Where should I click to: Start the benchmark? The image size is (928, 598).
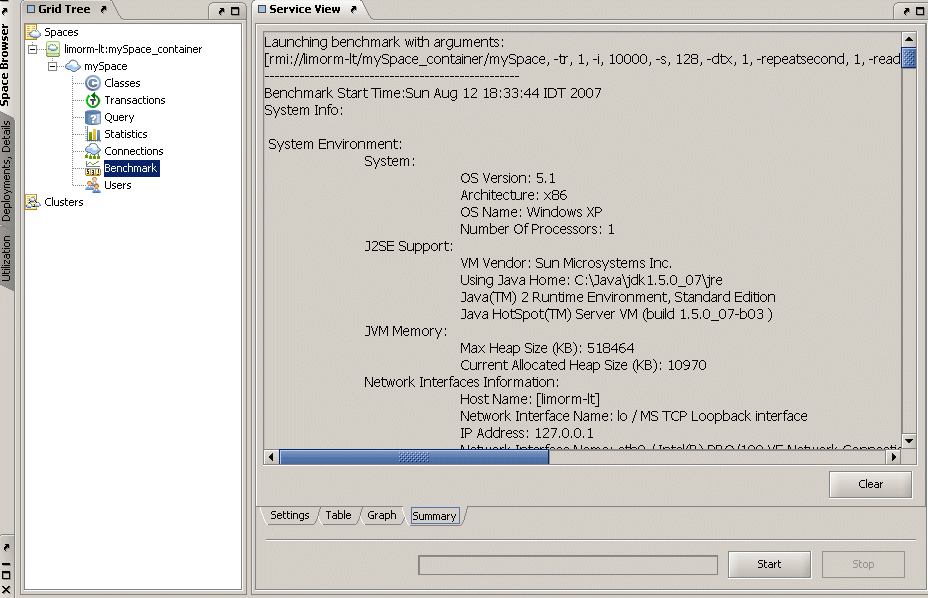click(x=769, y=564)
